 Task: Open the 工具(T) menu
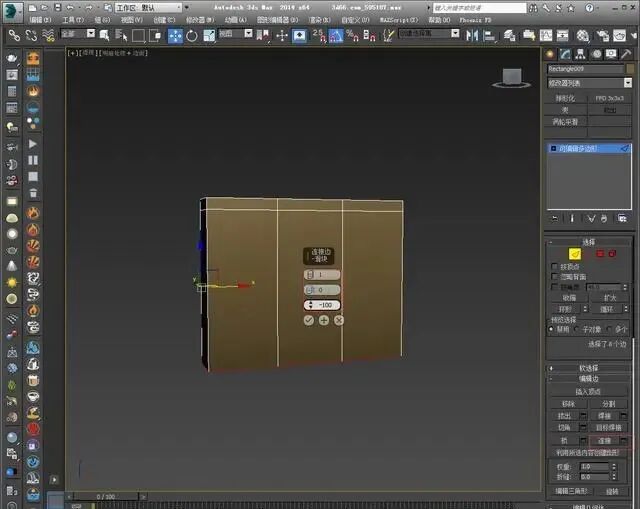(x=73, y=20)
